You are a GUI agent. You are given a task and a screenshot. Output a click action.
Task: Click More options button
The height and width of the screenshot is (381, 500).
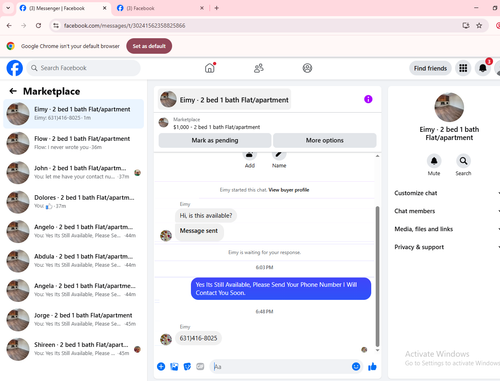coord(325,140)
